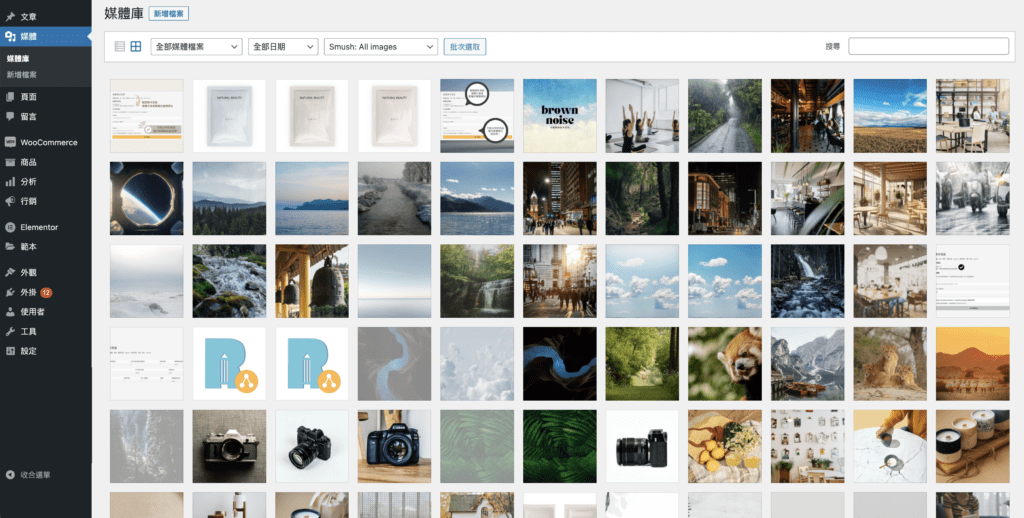The width and height of the screenshot is (1024, 518).
Task: Select the brown noise image thumbnail
Action: (559, 115)
